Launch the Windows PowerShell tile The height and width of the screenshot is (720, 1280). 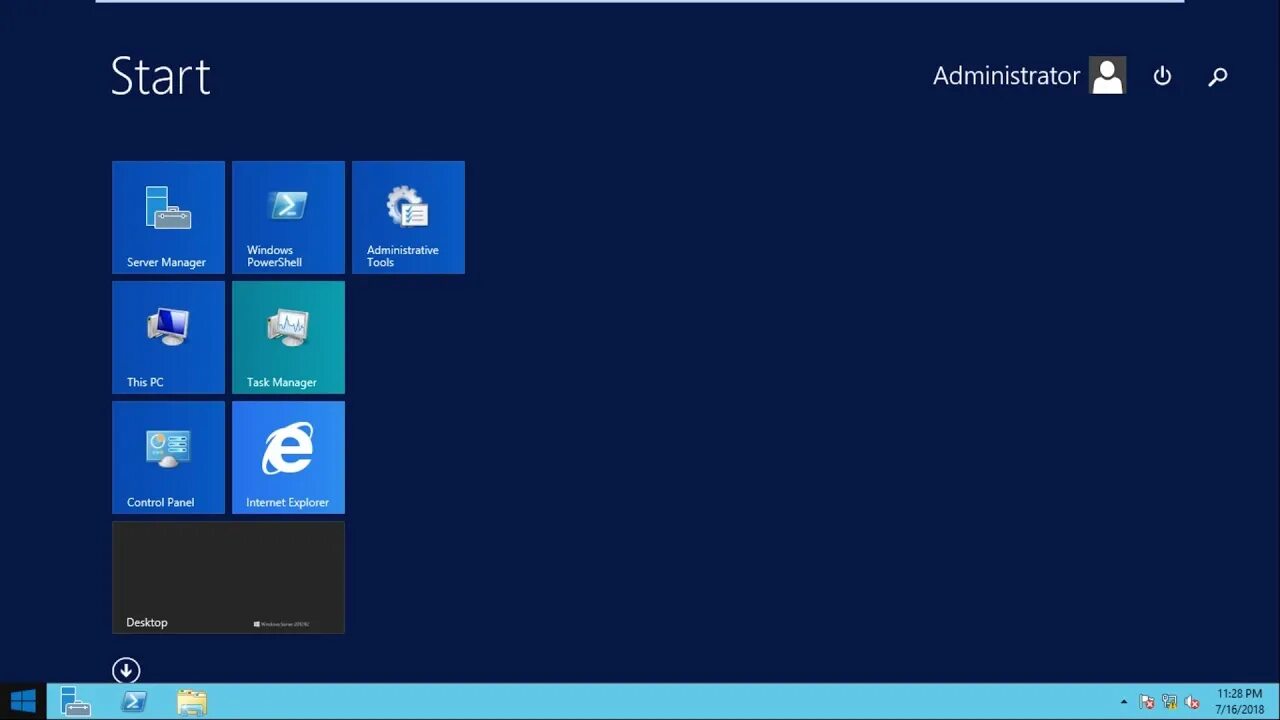click(x=288, y=217)
